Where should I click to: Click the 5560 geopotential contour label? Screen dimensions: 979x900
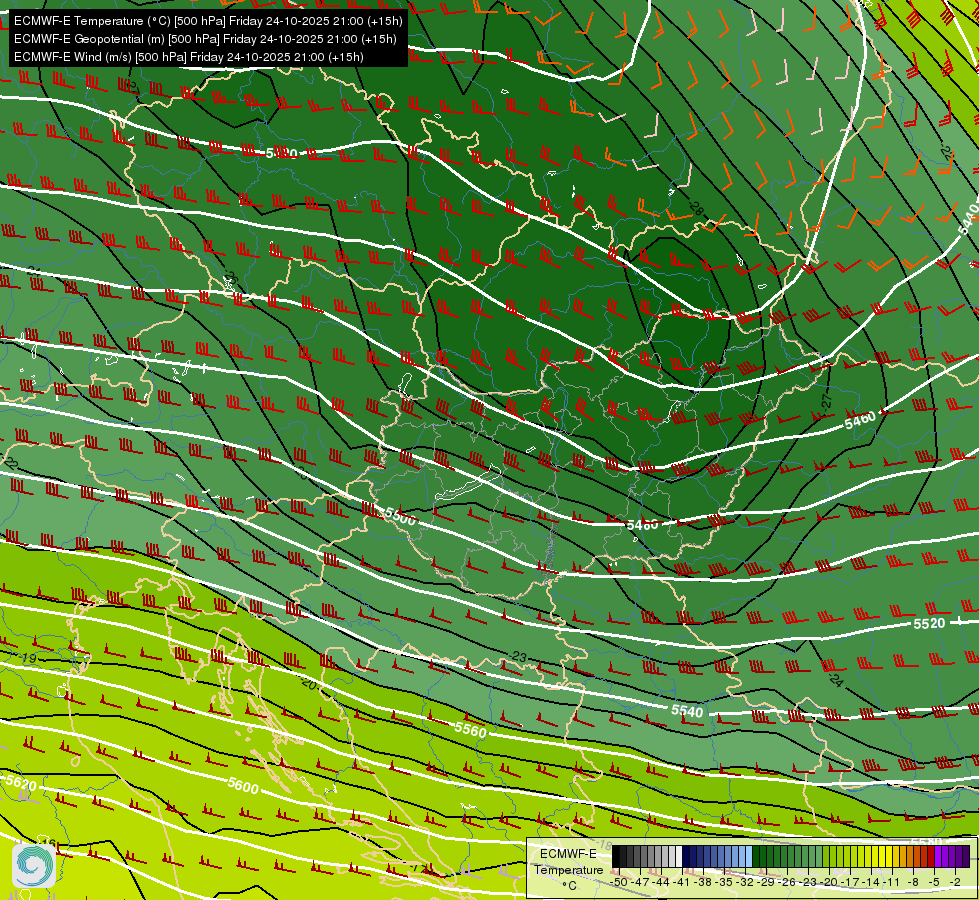[470, 729]
